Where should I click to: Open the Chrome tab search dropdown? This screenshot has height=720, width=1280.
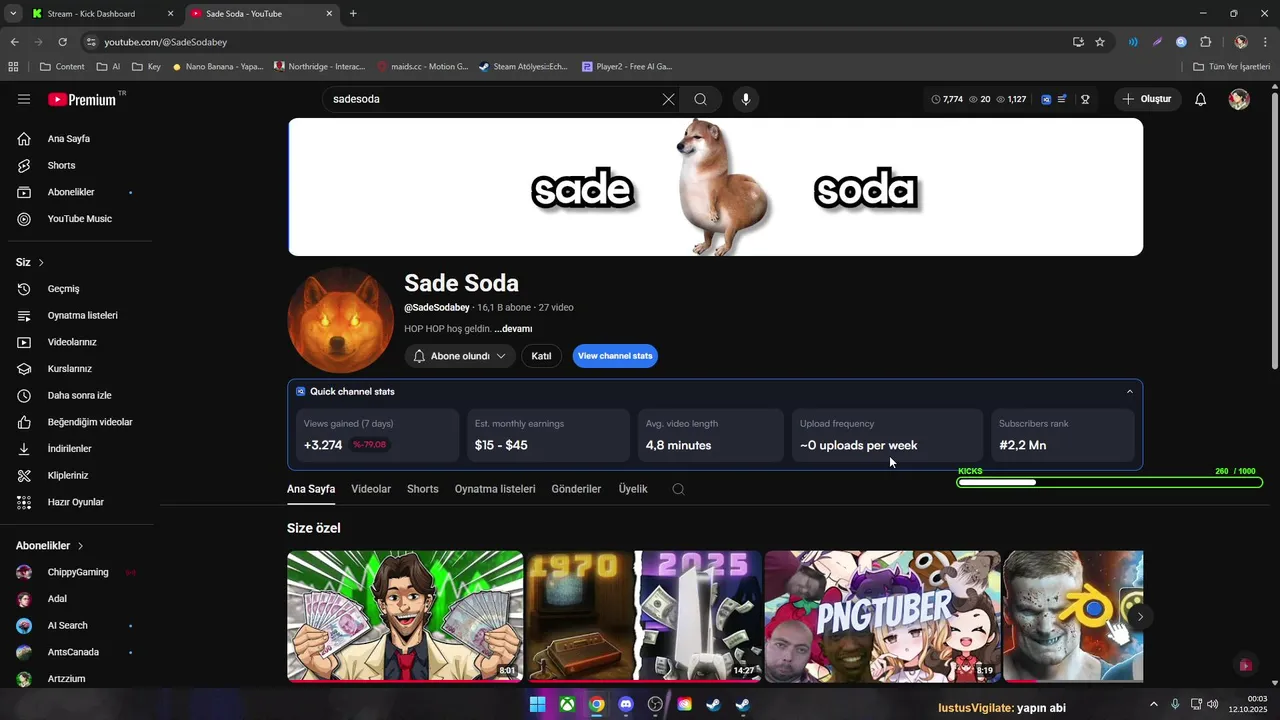coord(13,13)
